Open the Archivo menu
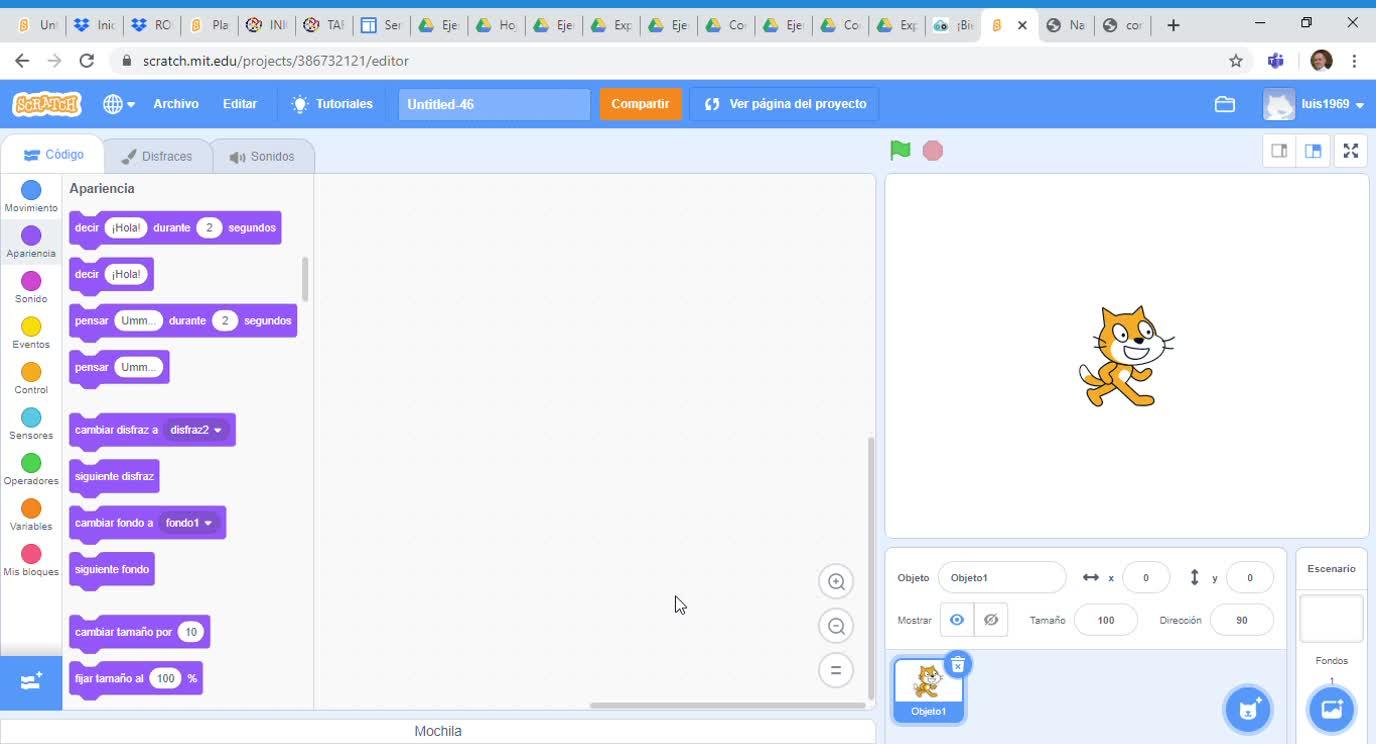Screen dimensions: 1376x744 [176, 104]
